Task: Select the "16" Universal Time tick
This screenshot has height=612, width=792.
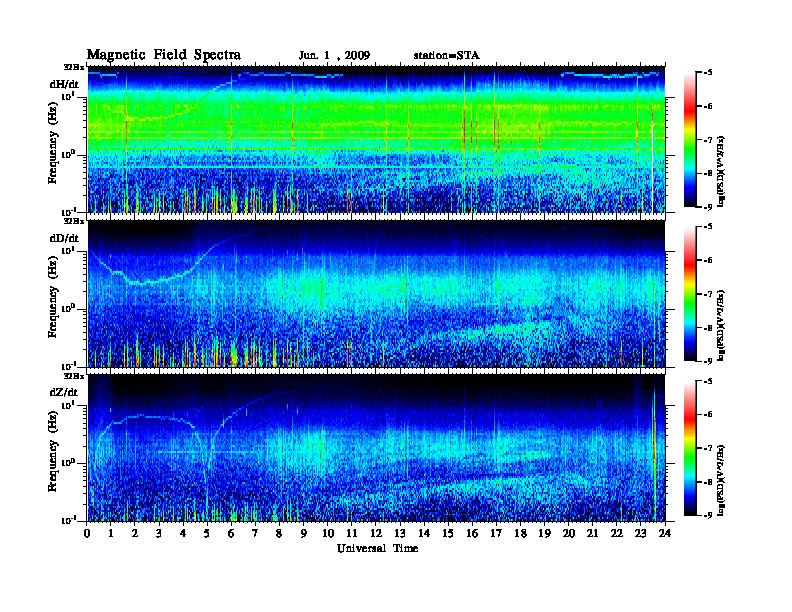Action: pos(472,534)
